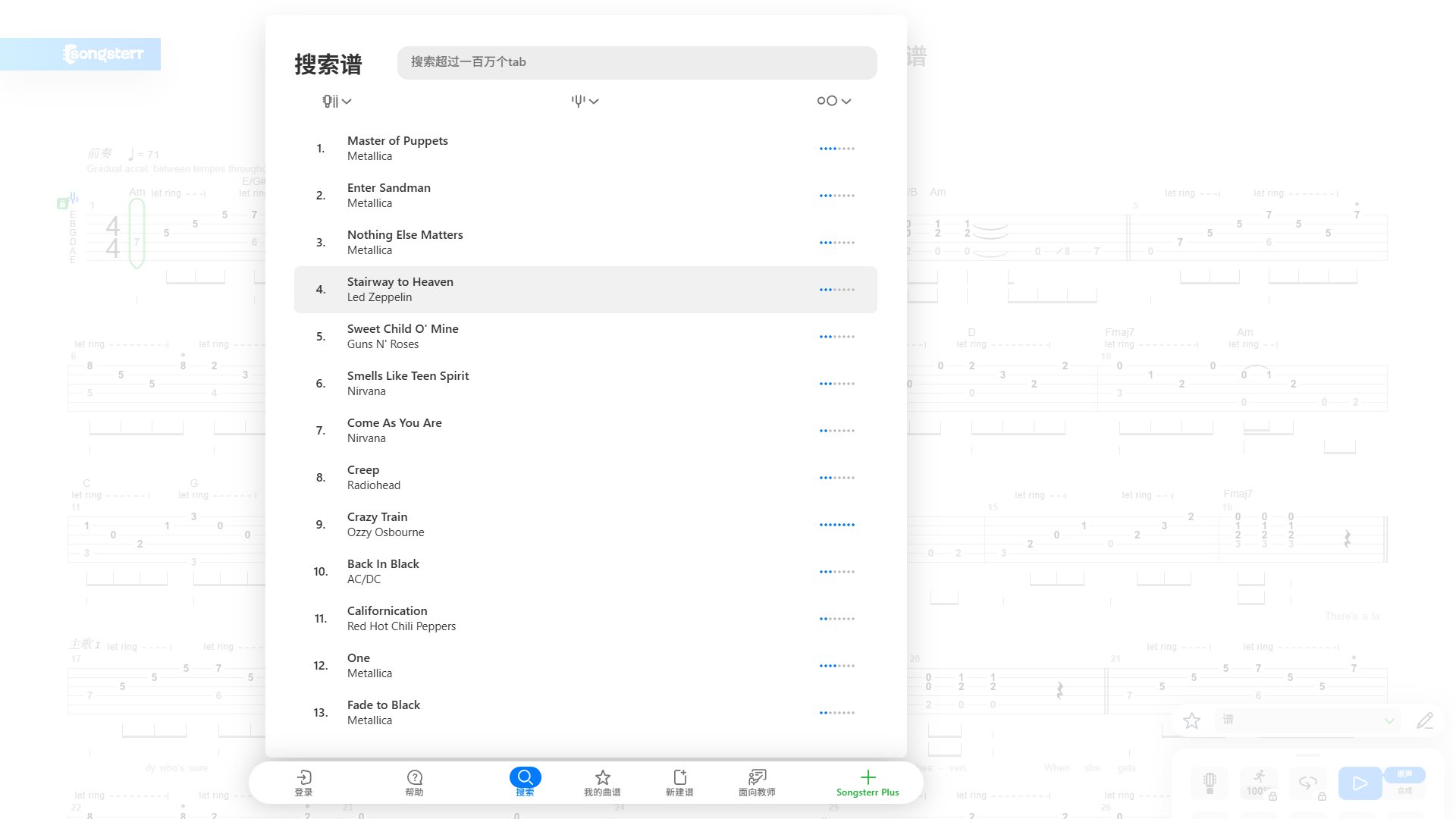The height and width of the screenshot is (819, 1456).
Task: Click the pencil edit icon behind dialog
Action: [x=1425, y=720]
